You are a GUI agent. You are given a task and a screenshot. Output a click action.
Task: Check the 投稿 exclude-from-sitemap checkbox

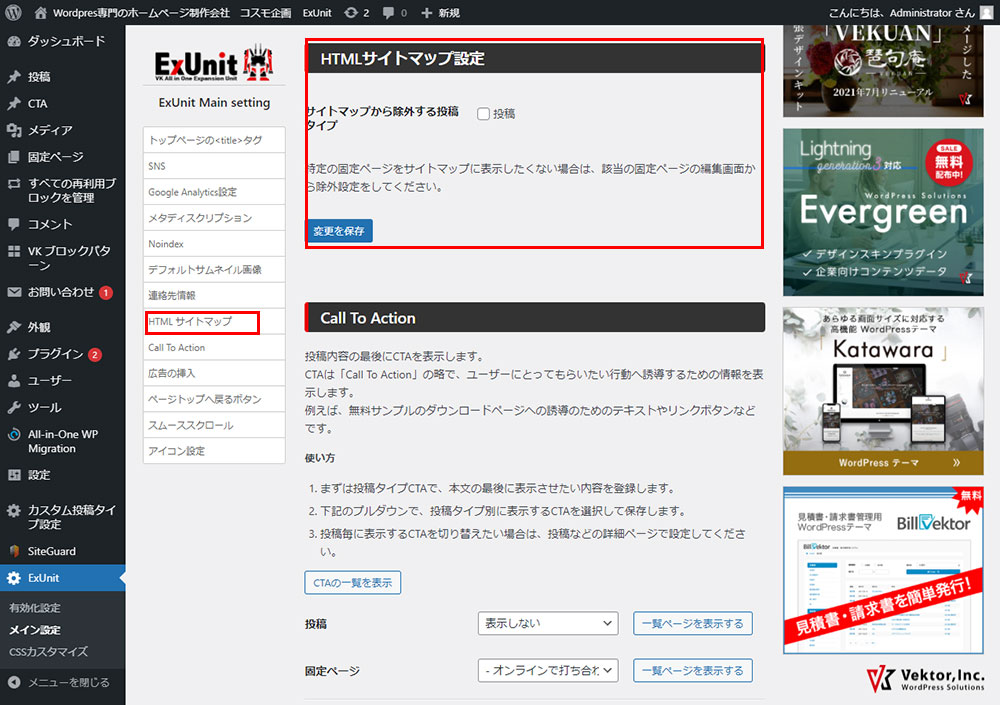pos(484,114)
